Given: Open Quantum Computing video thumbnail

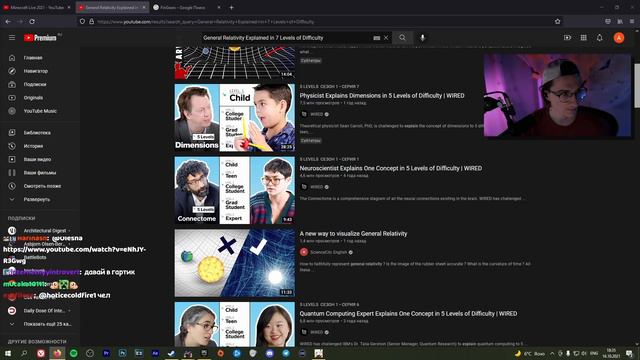Looking at the screenshot, I should [x=235, y=324].
